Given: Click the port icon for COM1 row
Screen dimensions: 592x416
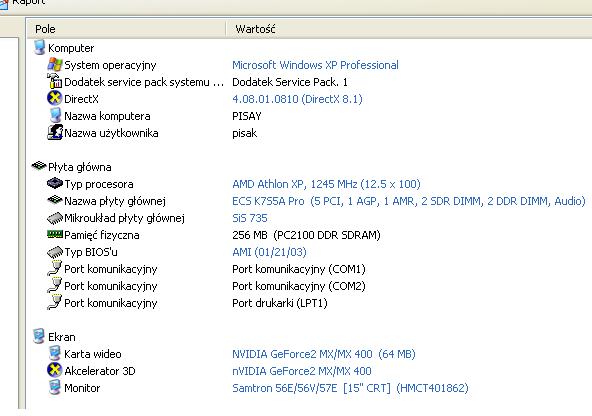Looking at the screenshot, I should [55, 268].
